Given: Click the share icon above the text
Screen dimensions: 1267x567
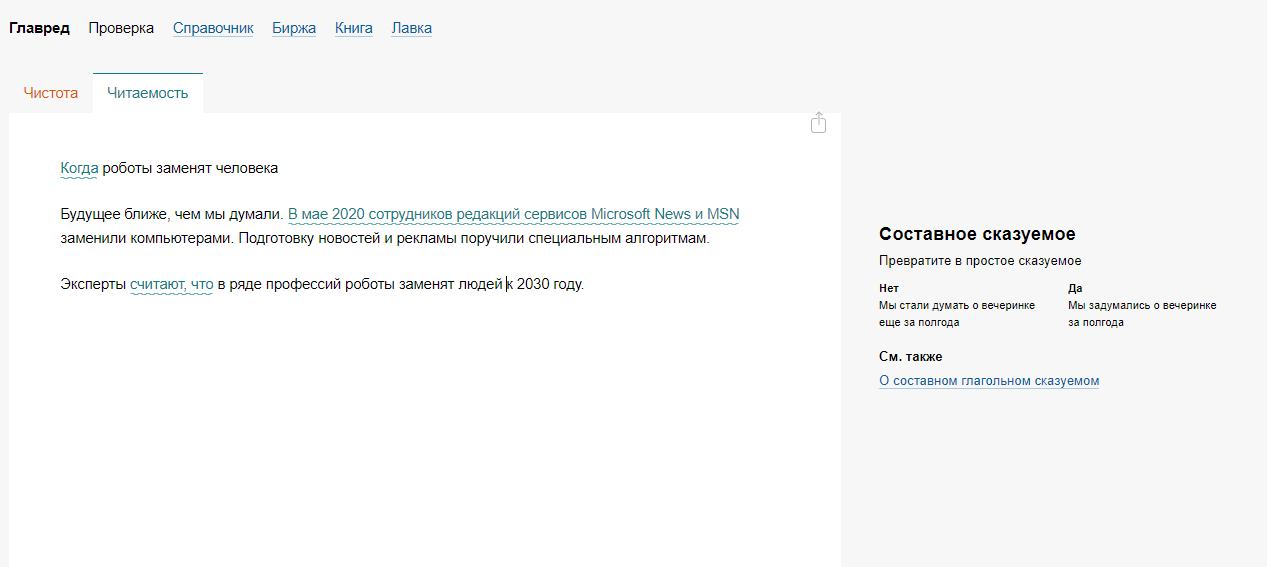Looking at the screenshot, I should coord(818,123).
